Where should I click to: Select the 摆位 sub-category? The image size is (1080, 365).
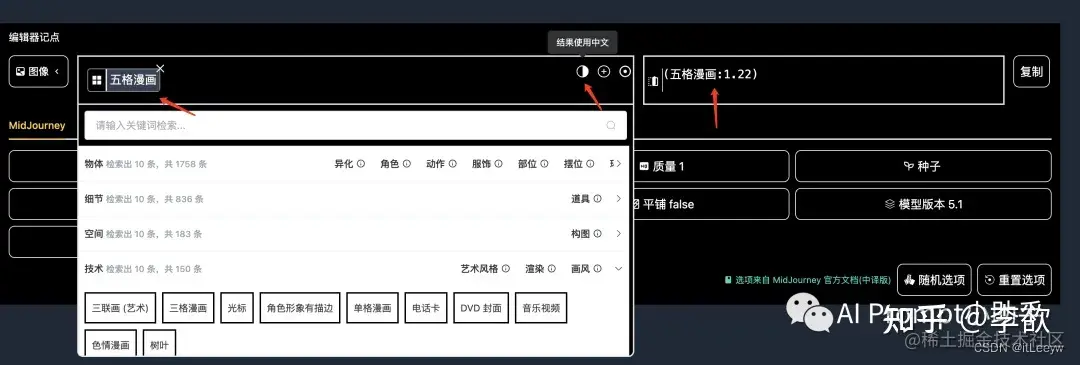573,164
